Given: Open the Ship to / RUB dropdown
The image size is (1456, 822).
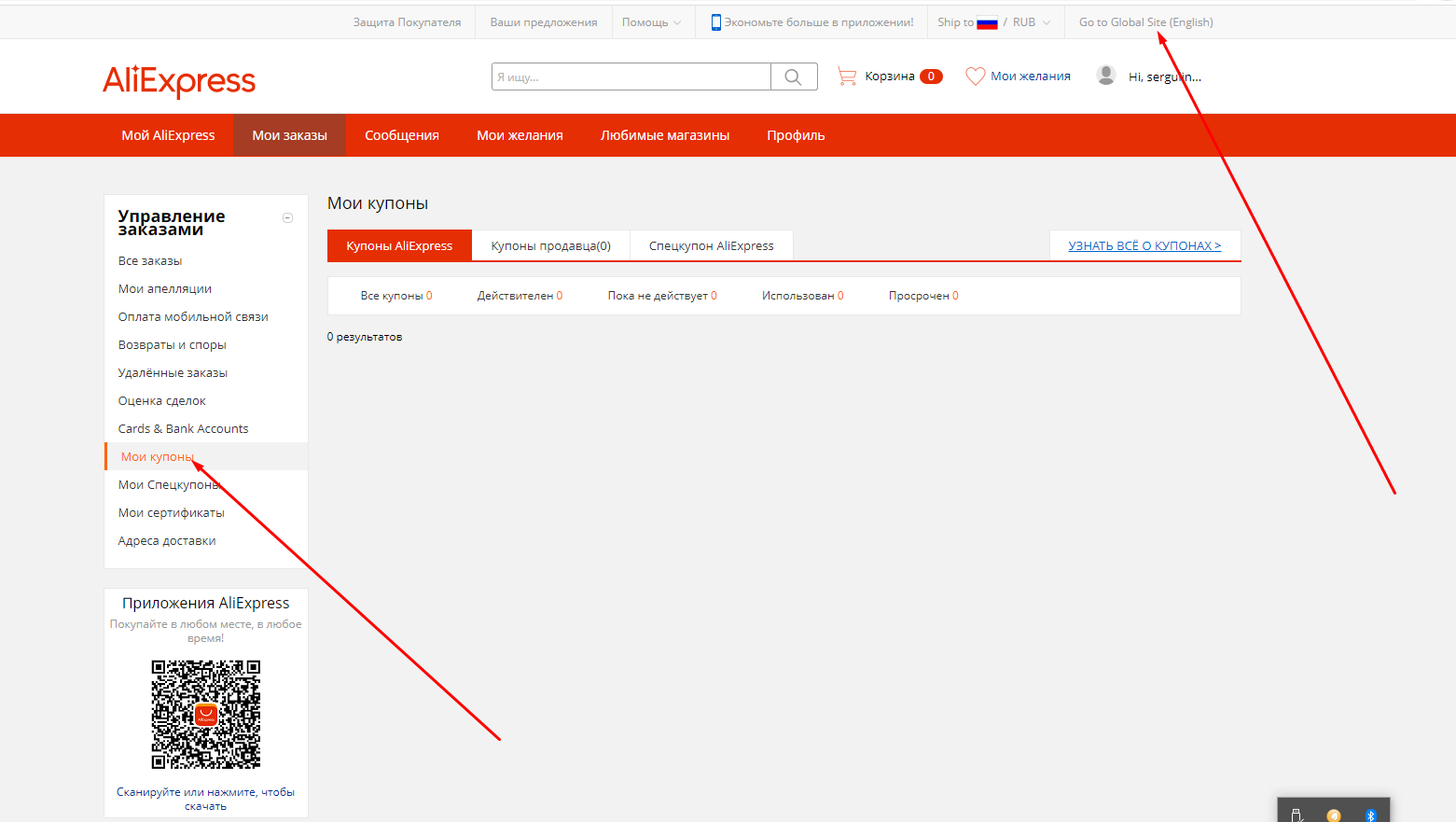Looking at the screenshot, I should point(995,22).
